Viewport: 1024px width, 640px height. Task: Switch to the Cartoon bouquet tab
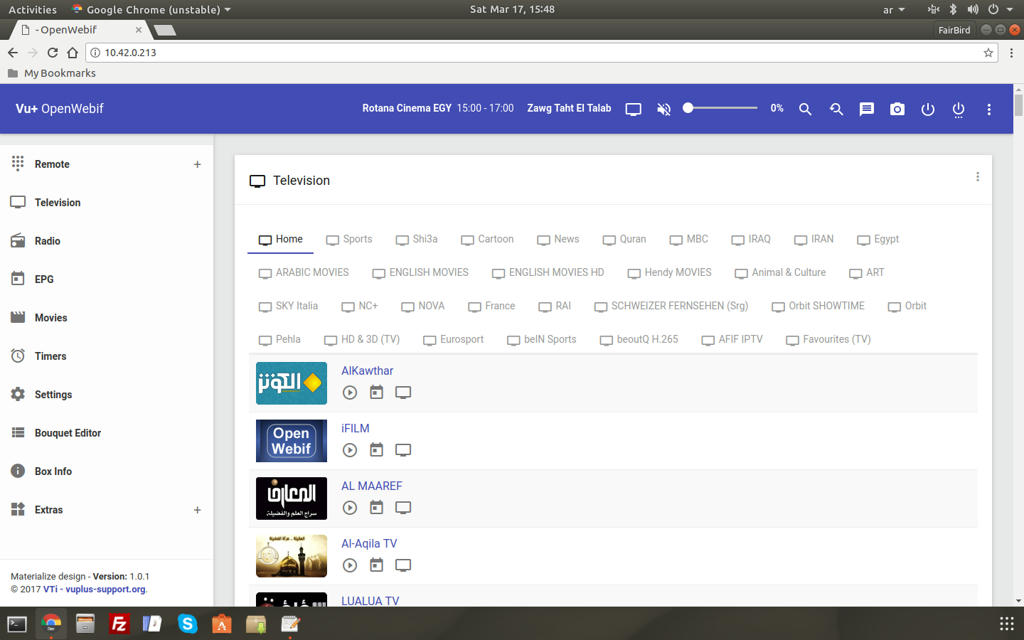click(487, 239)
